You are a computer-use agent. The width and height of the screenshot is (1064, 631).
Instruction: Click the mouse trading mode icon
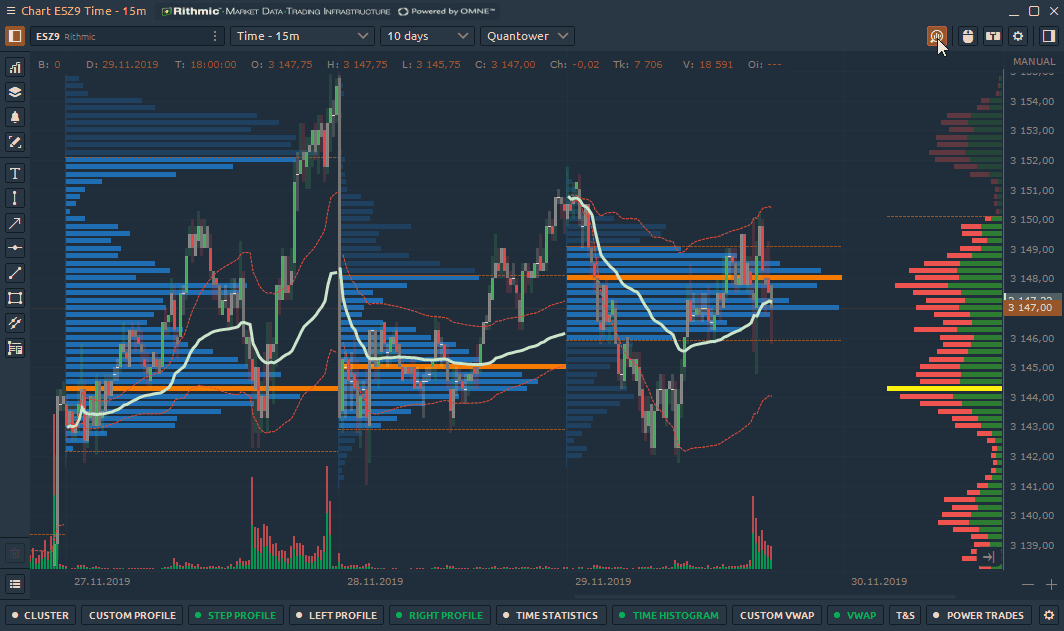click(x=966, y=36)
